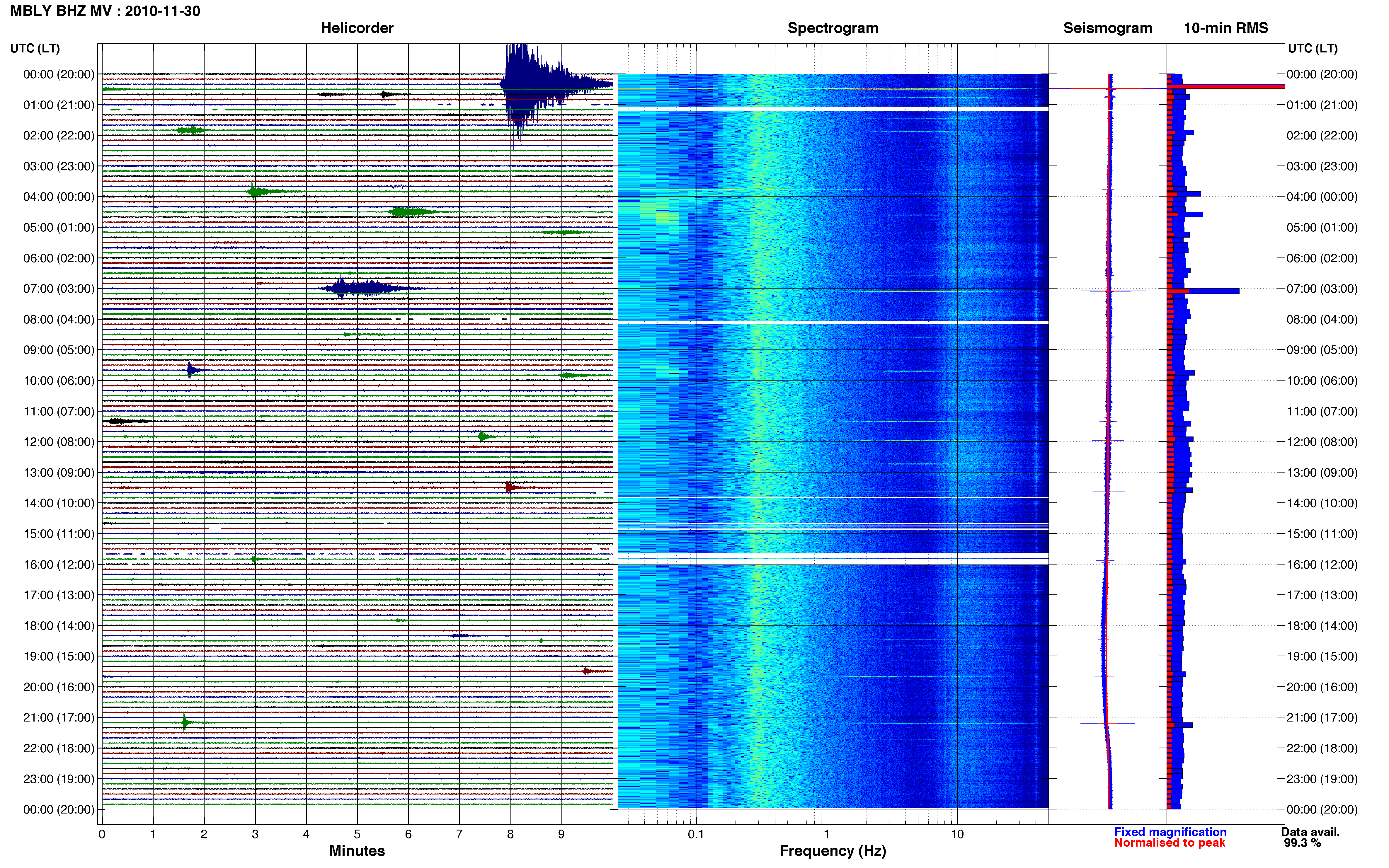
Task: Click the longest RMS bar near 00:20
Action: pos(1225,87)
